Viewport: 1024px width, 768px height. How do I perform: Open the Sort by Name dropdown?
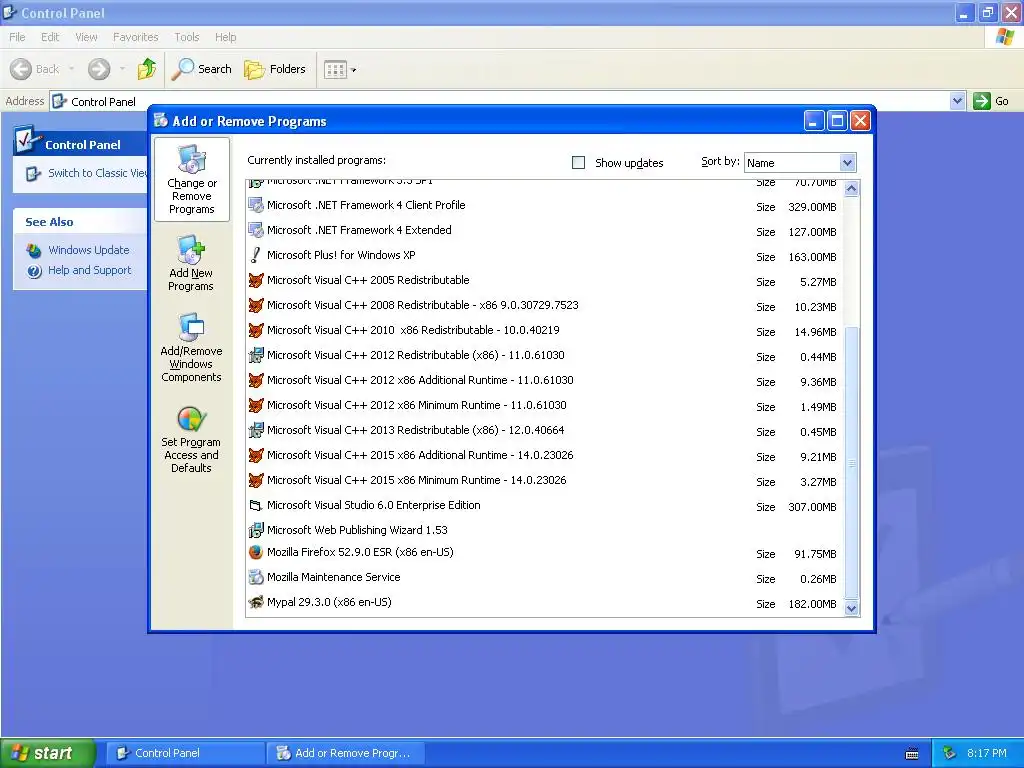click(x=800, y=163)
